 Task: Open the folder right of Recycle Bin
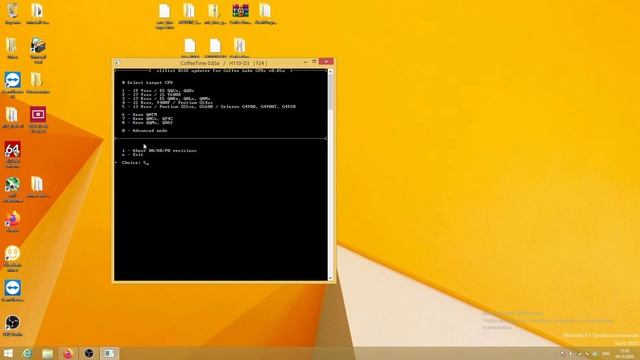(x=38, y=11)
